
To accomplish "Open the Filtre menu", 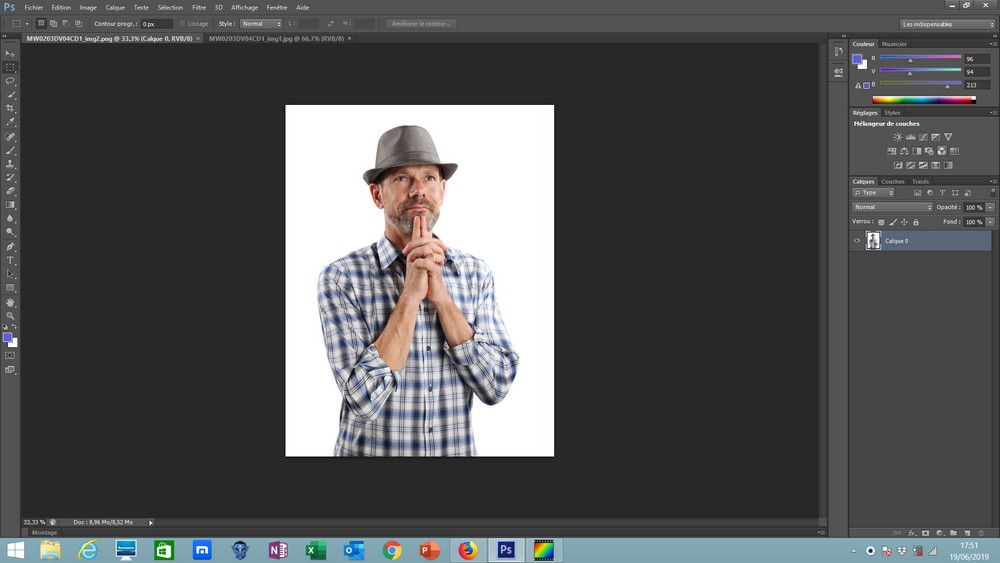I will (x=199, y=7).
